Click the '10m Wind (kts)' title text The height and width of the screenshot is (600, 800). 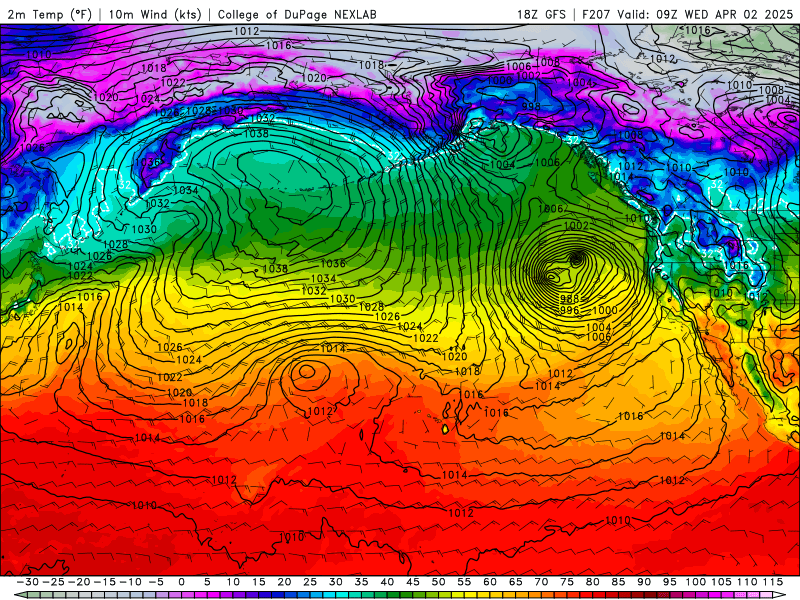pyautogui.click(x=155, y=14)
